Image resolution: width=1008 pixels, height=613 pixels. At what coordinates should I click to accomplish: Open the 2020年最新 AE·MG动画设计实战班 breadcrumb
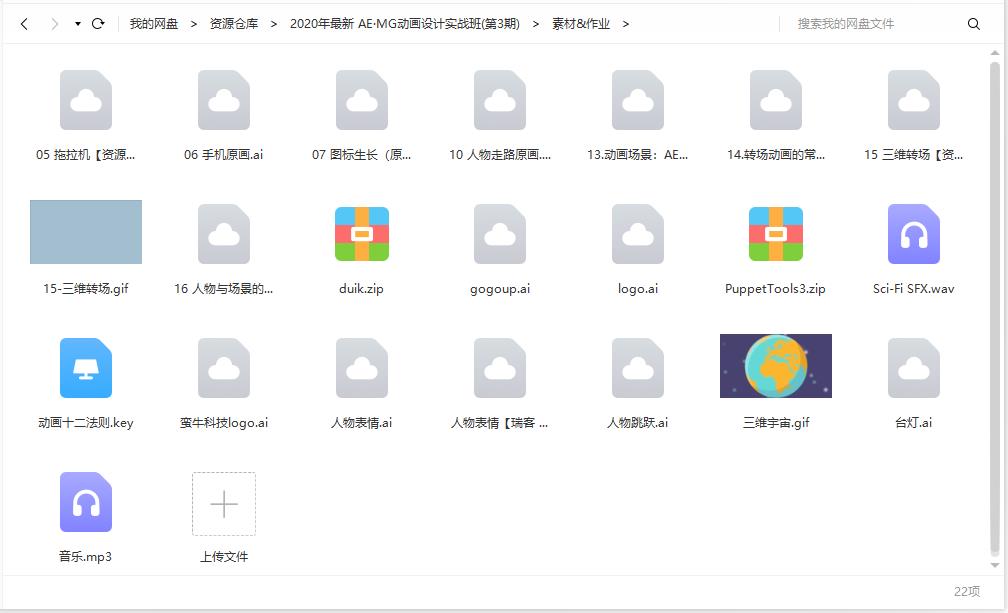404,24
